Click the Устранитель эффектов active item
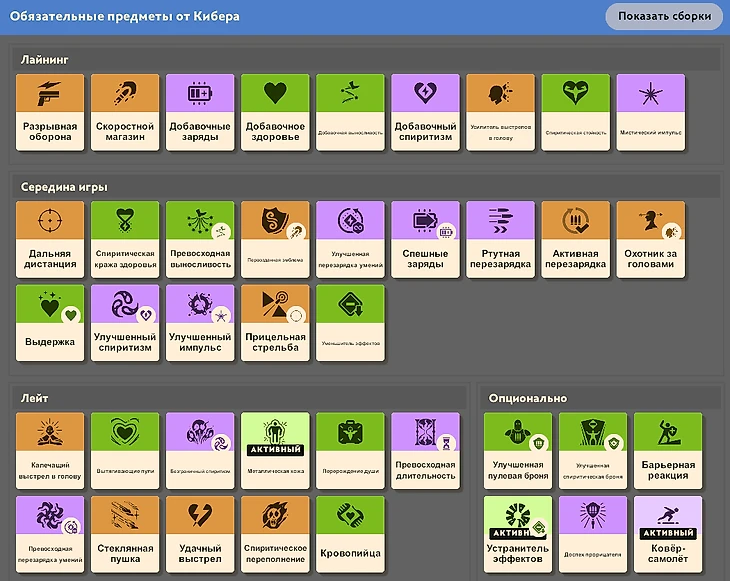 518,536
